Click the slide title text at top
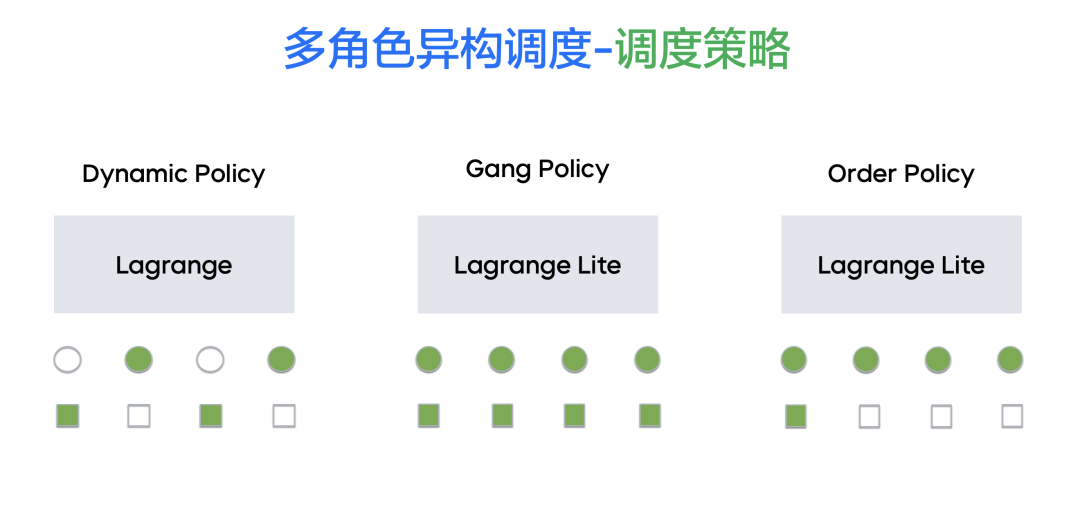The width and height of the screenshot is (1080, 516). [x=537, y=48]
